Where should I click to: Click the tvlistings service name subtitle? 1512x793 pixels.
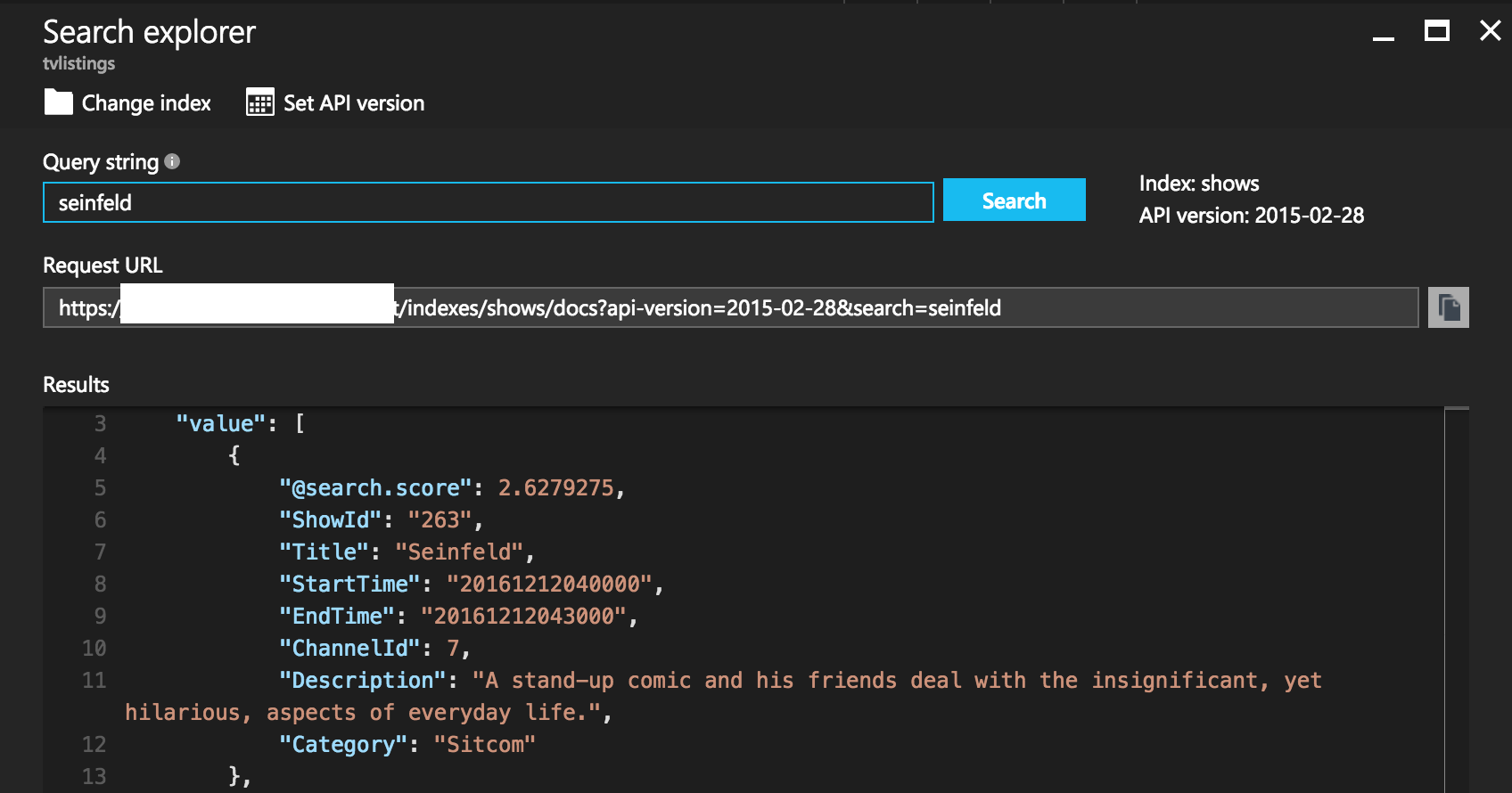click(x=79, y=63)
